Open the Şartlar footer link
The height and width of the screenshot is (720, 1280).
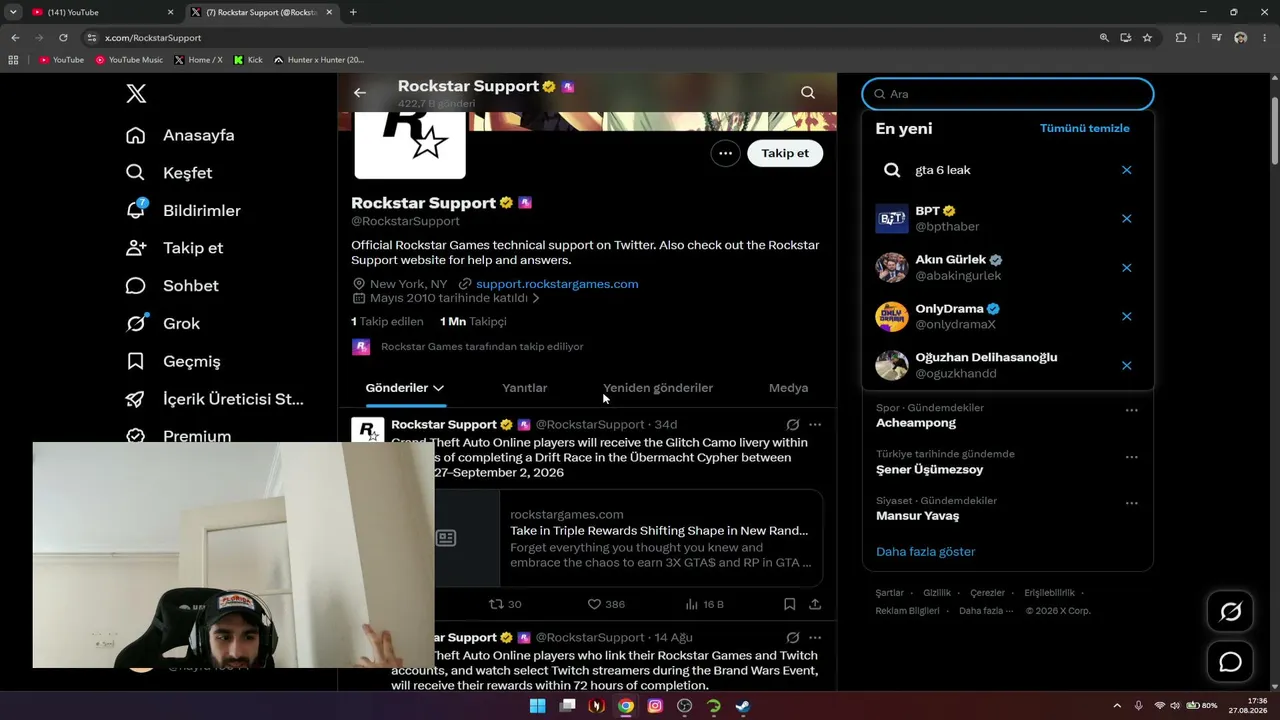(x=889, y=593)
